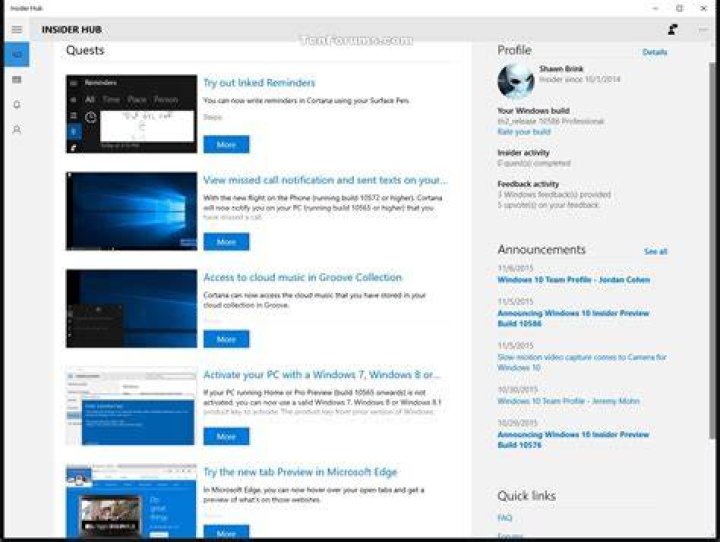Click More under Groove Collection quest
720x542 pixels.
(x=226, y=339)
